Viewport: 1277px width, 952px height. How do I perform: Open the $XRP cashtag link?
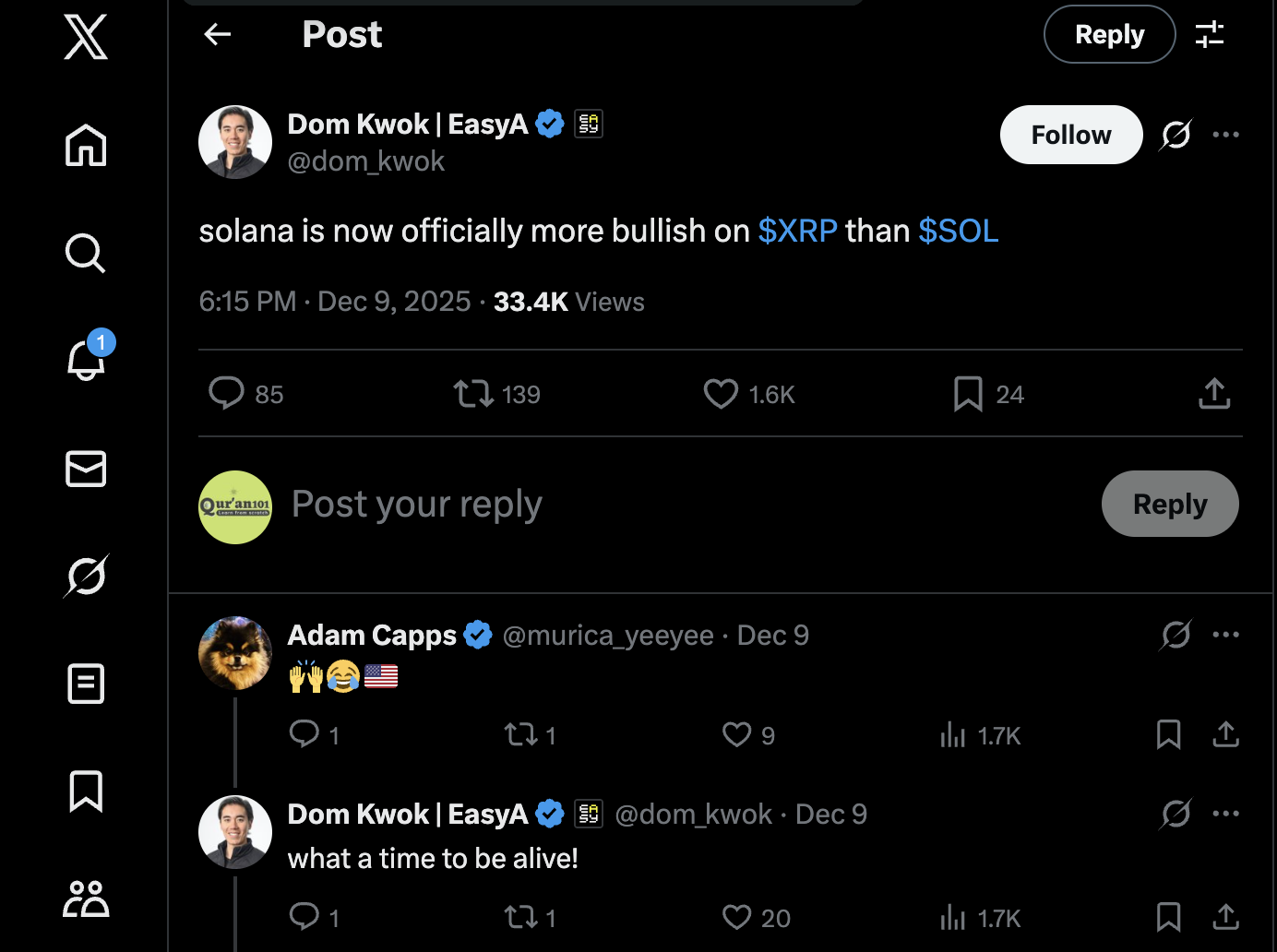(797, 231)
